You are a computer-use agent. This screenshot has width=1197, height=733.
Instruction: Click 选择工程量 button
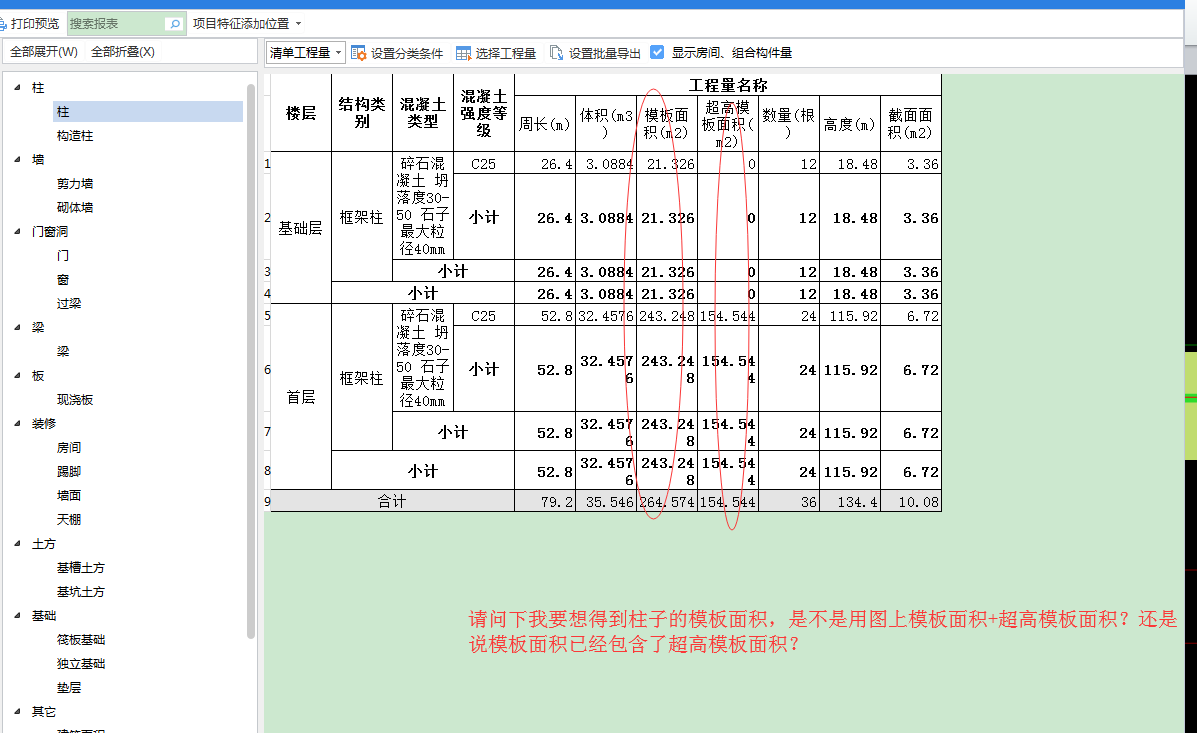(496, 53)
